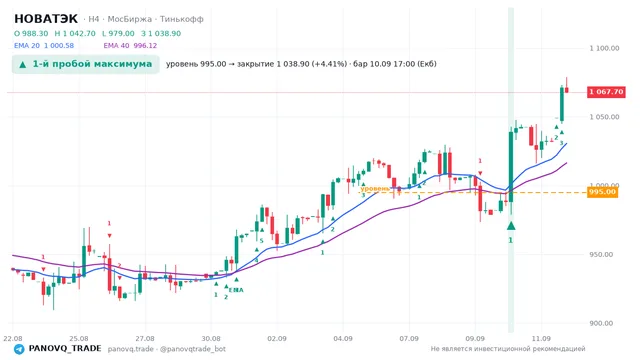The image size is (640, 360).
Task: Click the orange 995.00 level price label
Action: tap(602, 192)
